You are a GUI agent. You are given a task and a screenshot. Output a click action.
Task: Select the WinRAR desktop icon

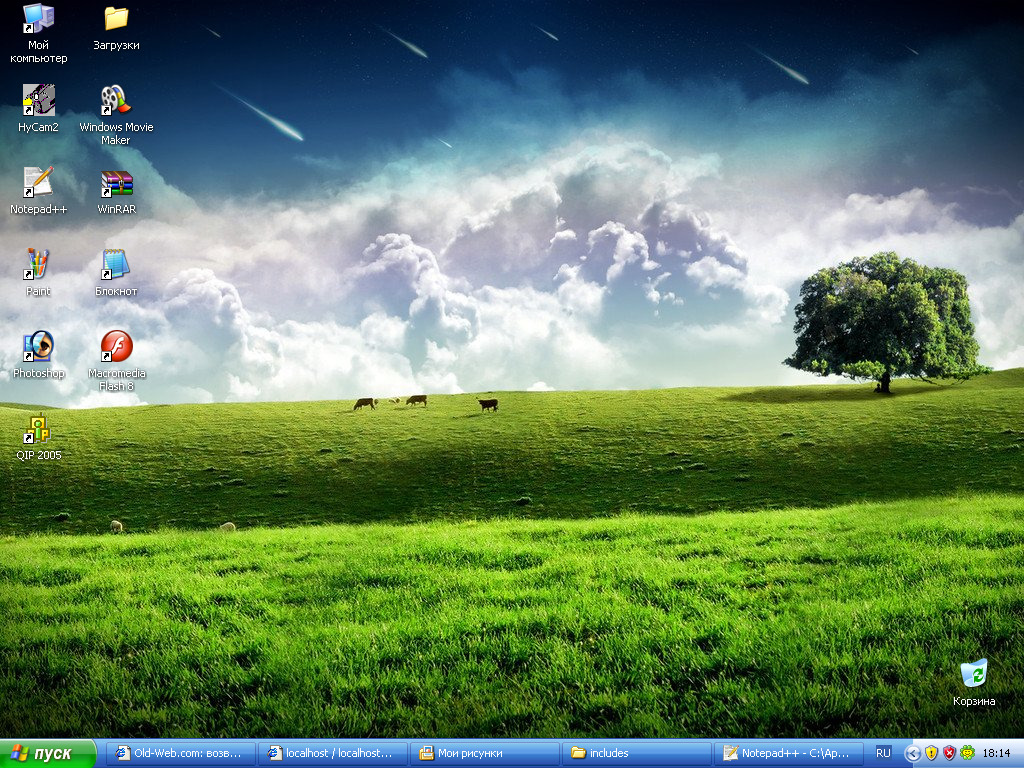116,184
